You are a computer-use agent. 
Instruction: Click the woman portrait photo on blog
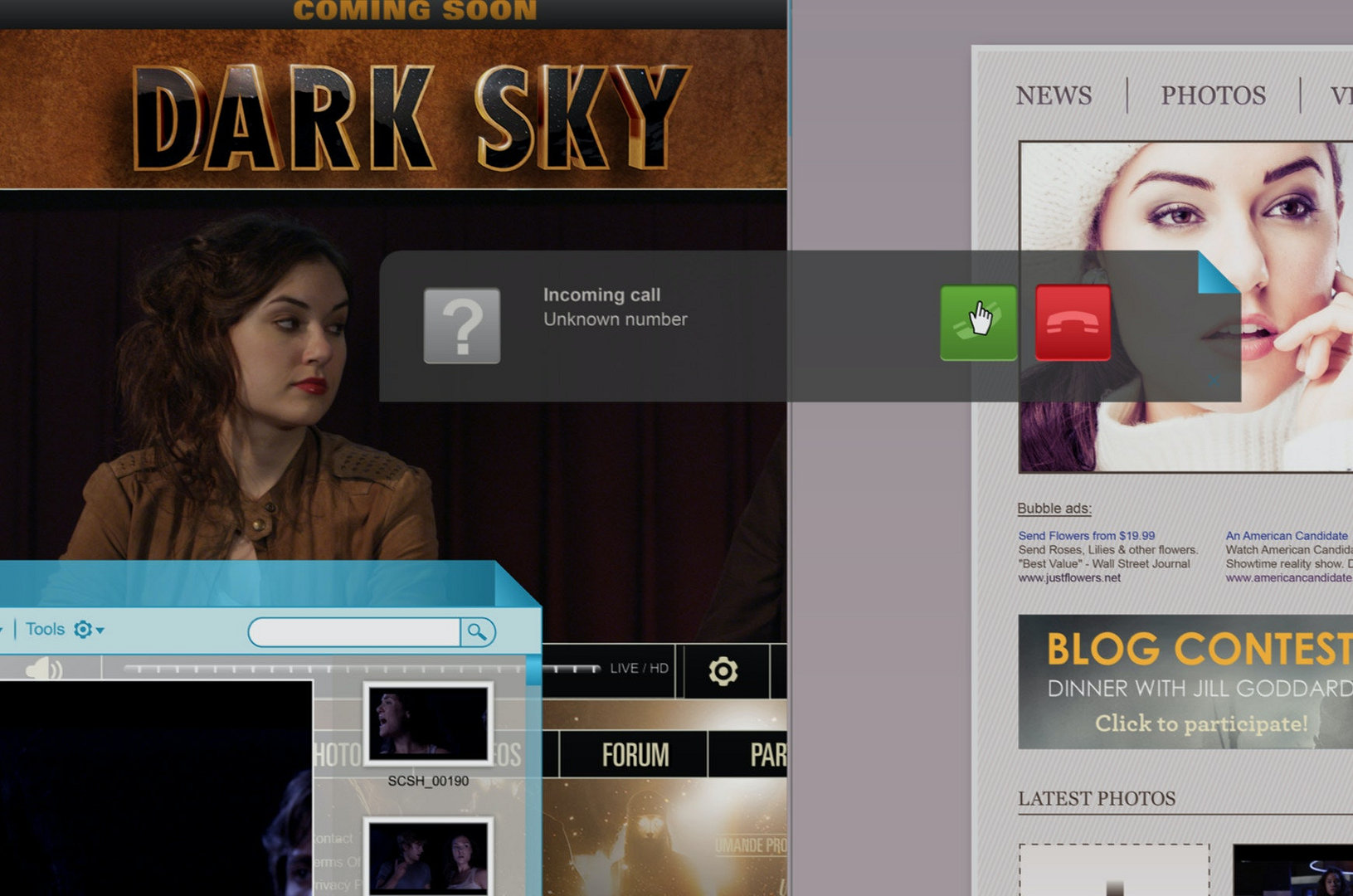tap(1185, 307)
